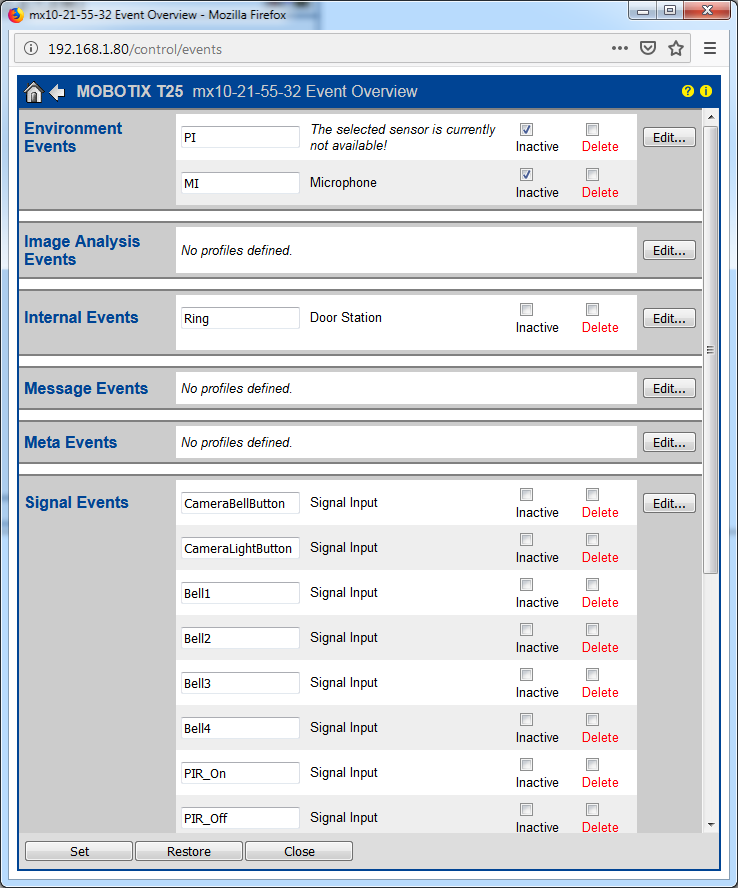Check Delete for Bell2 event
The height and width of the screenshot is (888, 738).
(x=592, y=629)
